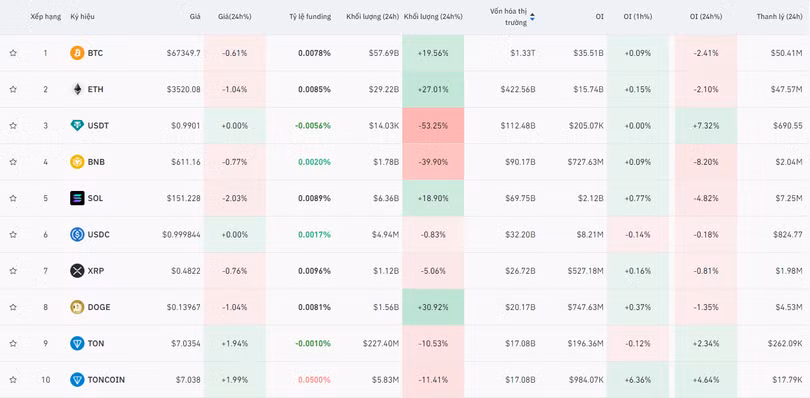This screenshot has width=810, height=398.
Task: Open the TONCOIN symbol link
Action: click(106, 380)
